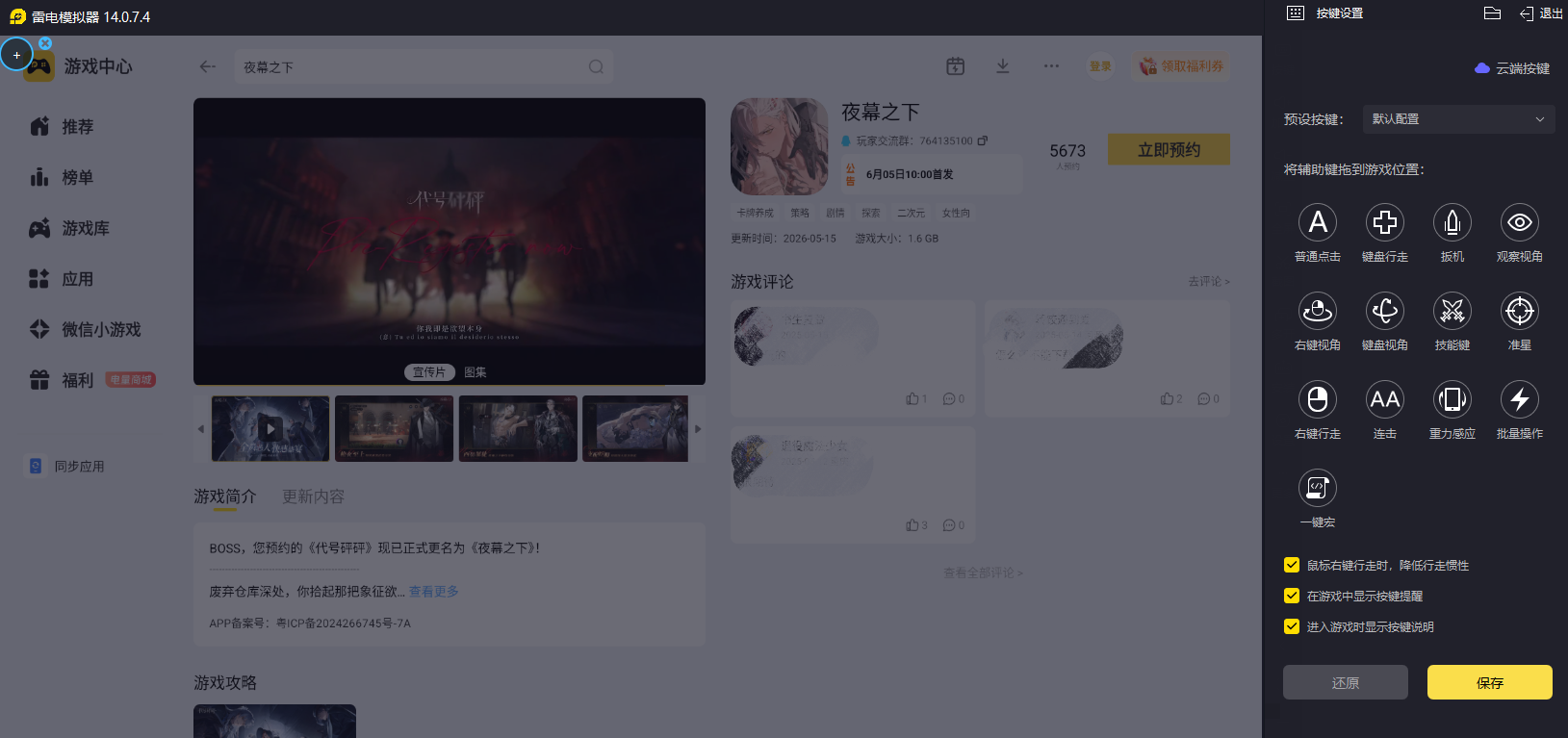
Task: Disable 进入游戏时显示按键说明 checkbox
Action: (x=1292, y=626)
